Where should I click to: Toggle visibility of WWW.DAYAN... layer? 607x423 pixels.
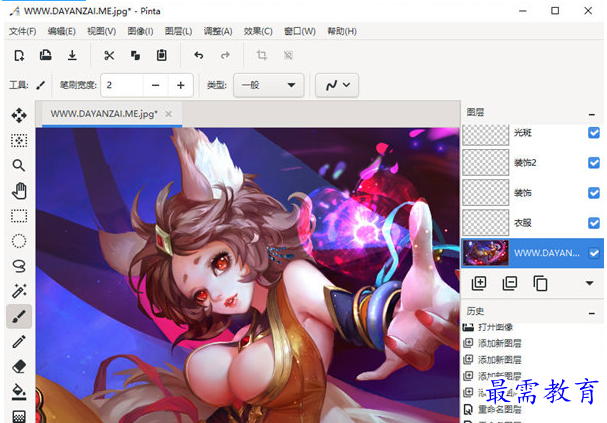[594, 253]
